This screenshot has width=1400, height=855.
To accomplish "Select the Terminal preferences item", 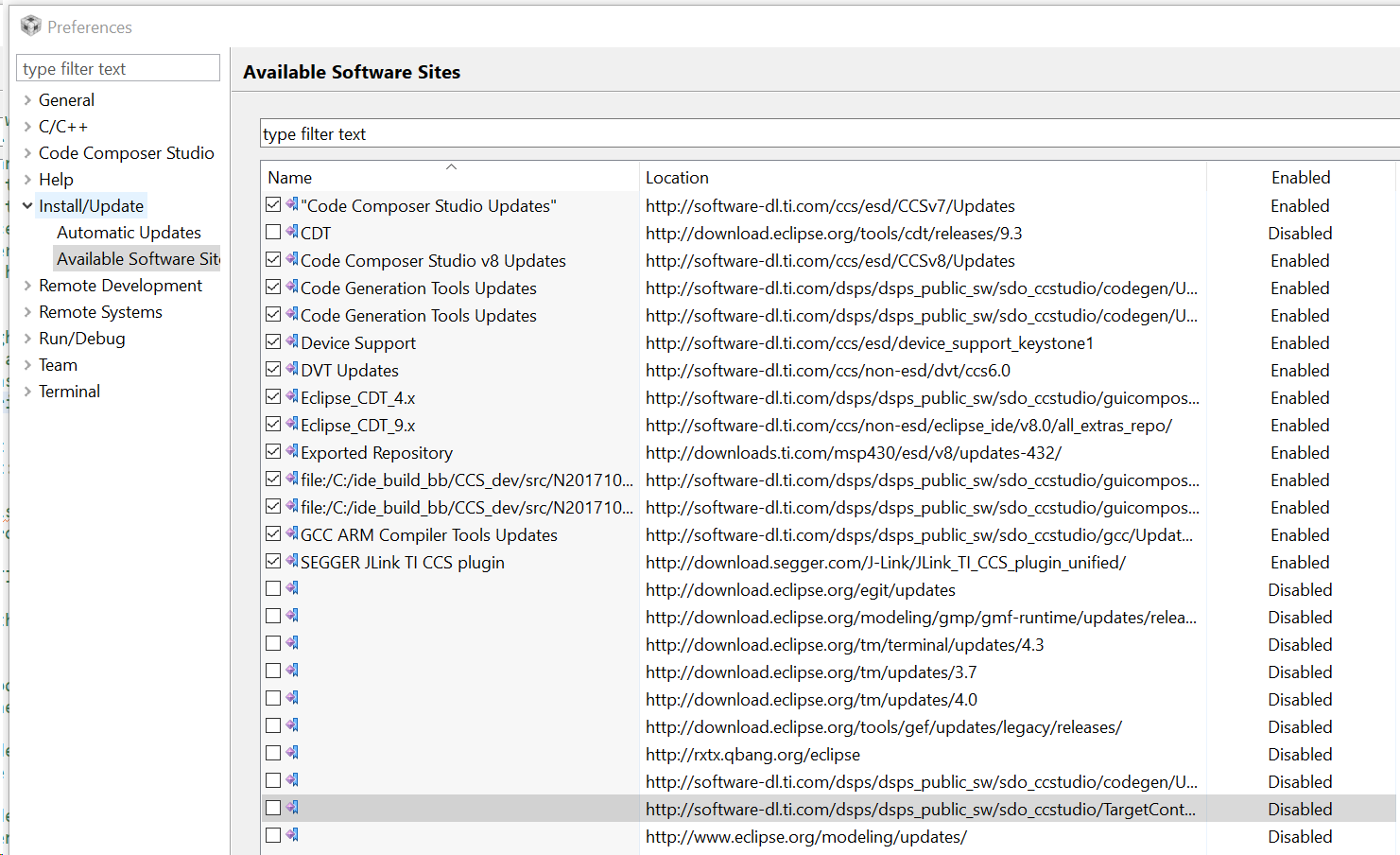I will point(69,392).
